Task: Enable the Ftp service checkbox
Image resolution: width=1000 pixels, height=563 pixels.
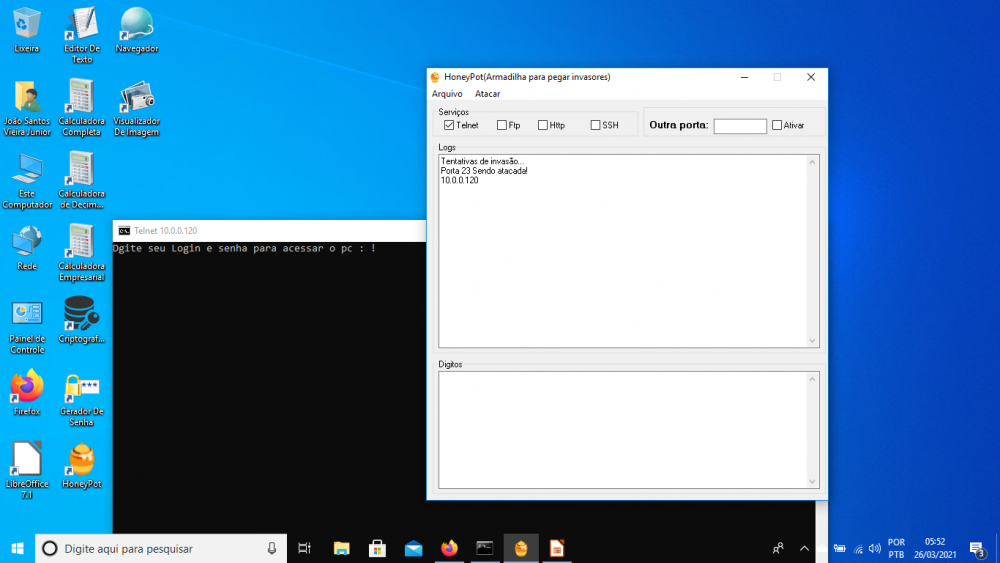Action: click(502, 125)
